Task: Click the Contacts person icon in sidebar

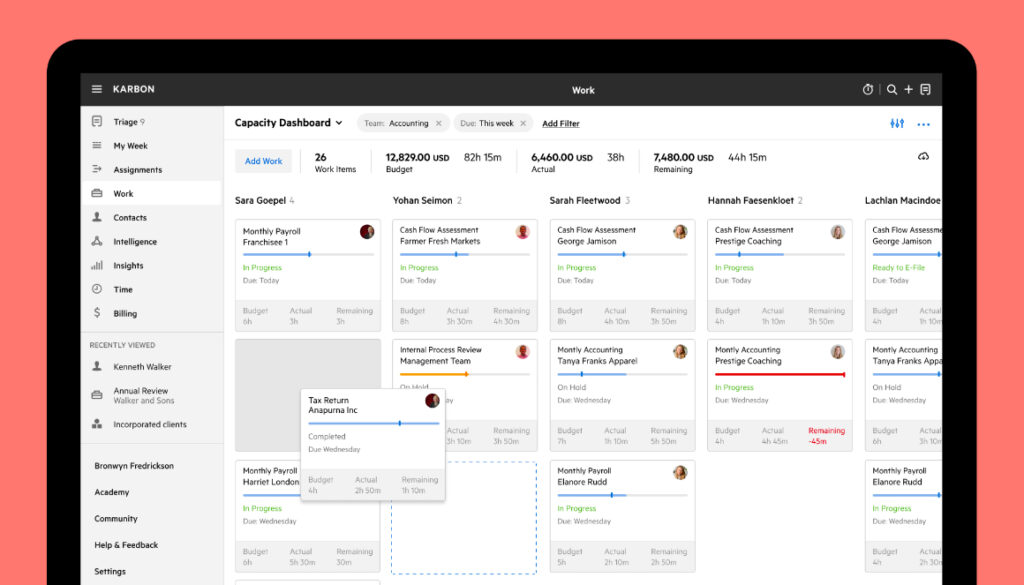Action: point(97,217)
